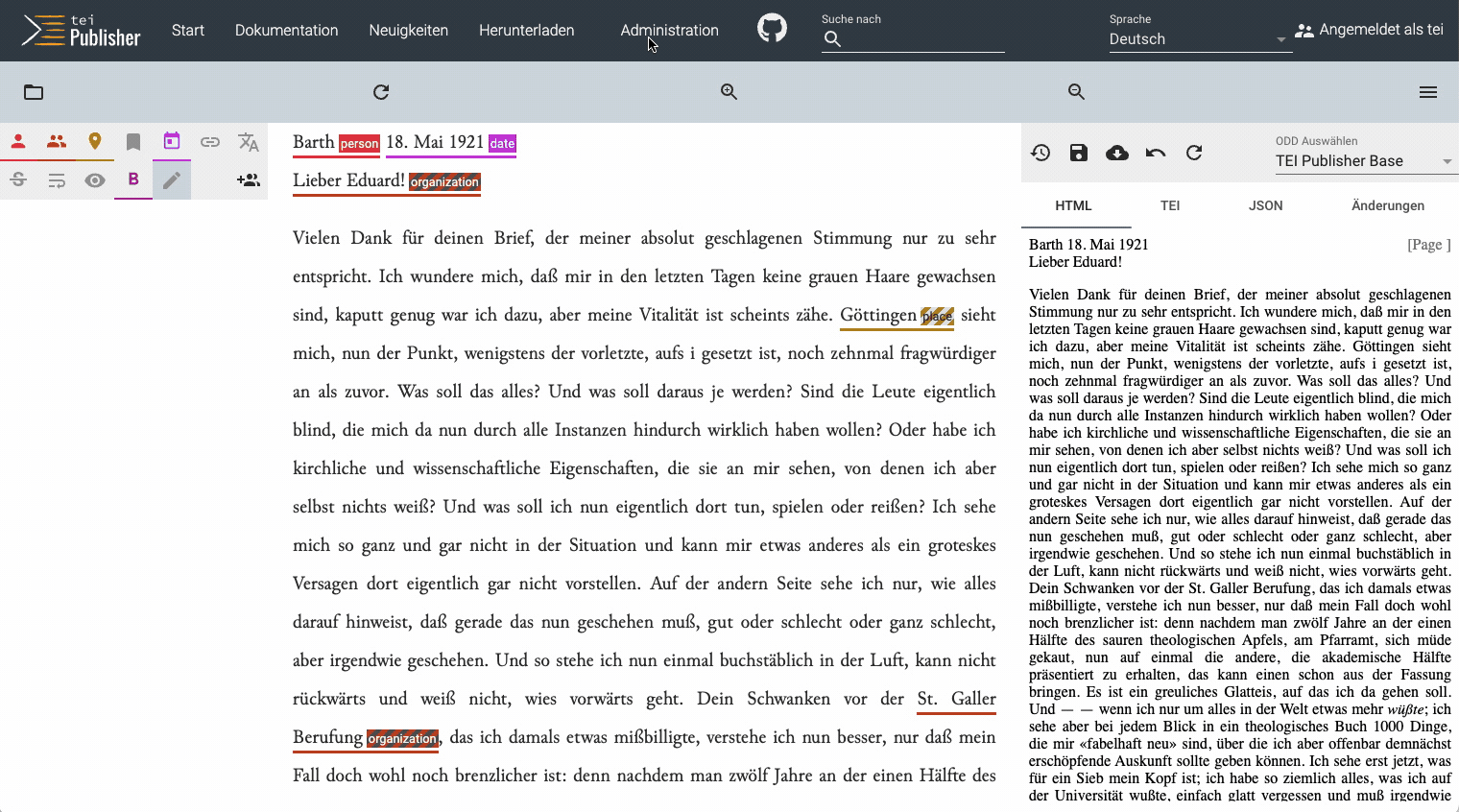
Task: Pick the date calendar annotation icon
Action: 172,142
